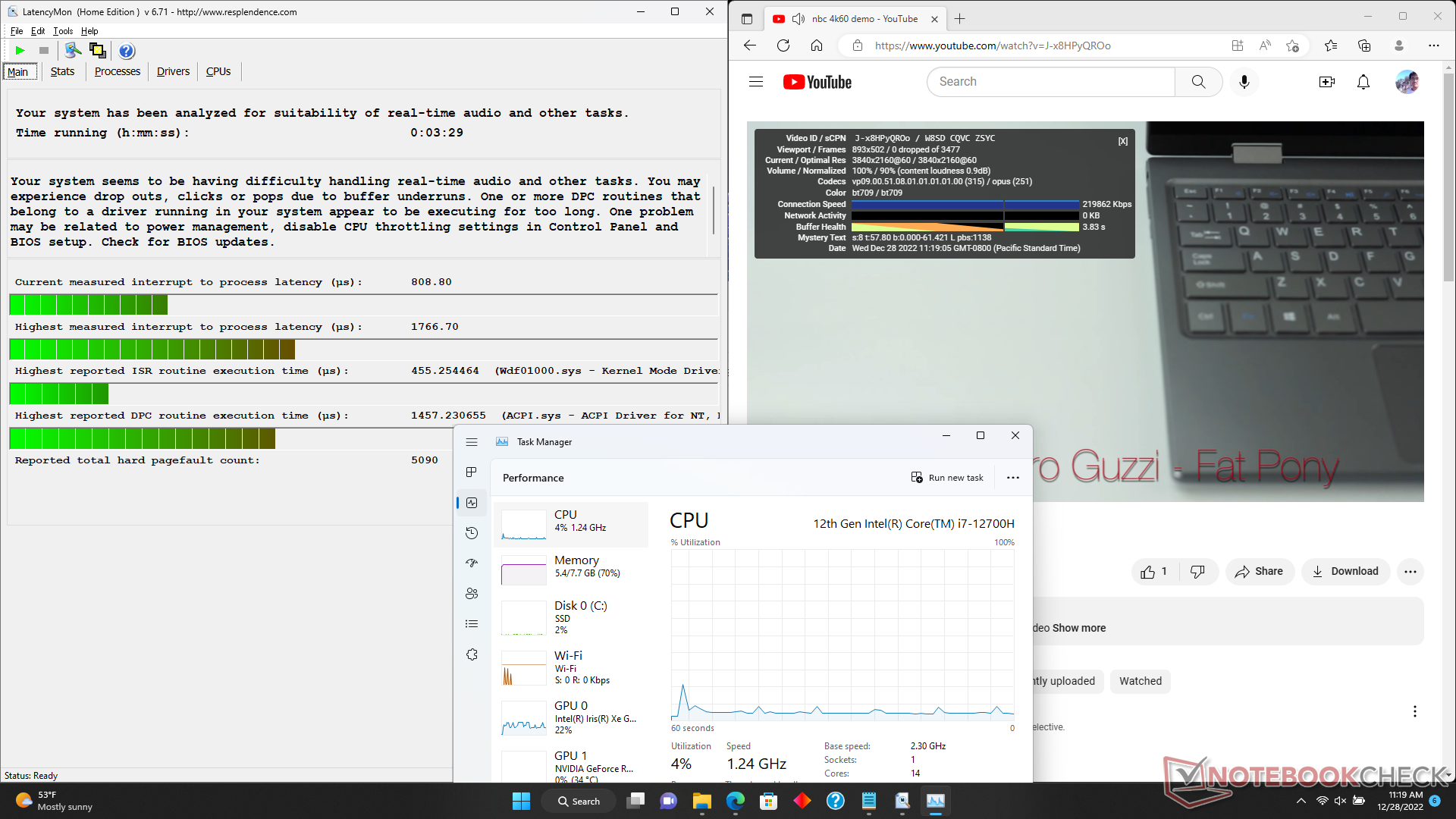Click the blue LatencyMon help question mark
The height and width of the screenshot is (819, 1456).
(127, 51)
